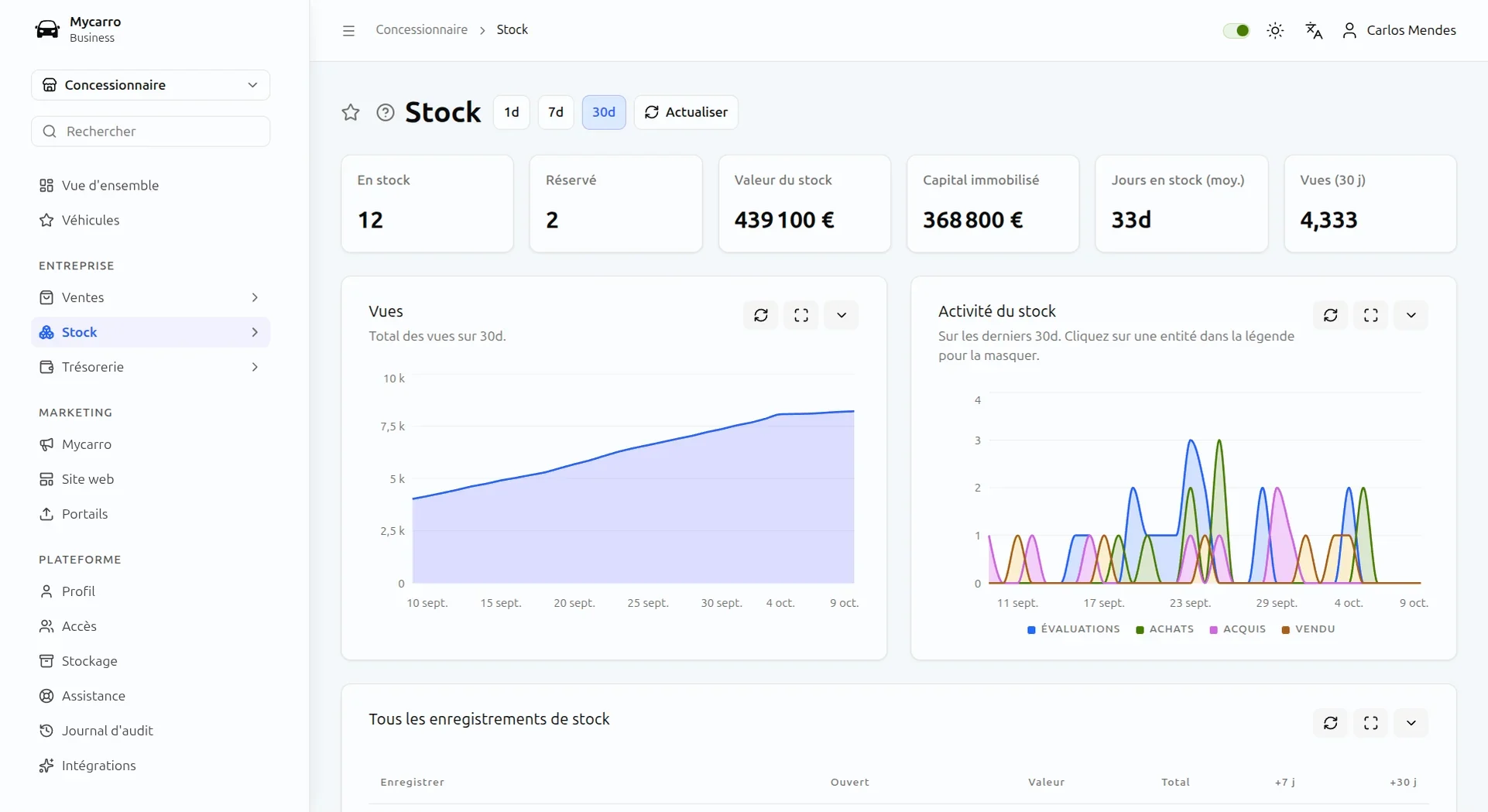Fullscreen the stock records table
1488x812 pixels.
tap(1371, 723)
